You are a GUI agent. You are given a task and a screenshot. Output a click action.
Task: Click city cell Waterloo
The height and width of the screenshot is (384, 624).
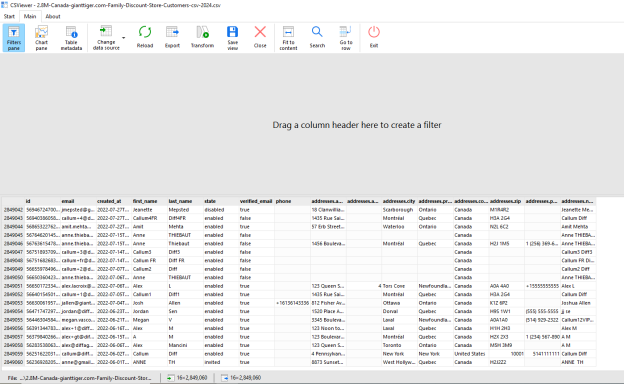point(400,227)
